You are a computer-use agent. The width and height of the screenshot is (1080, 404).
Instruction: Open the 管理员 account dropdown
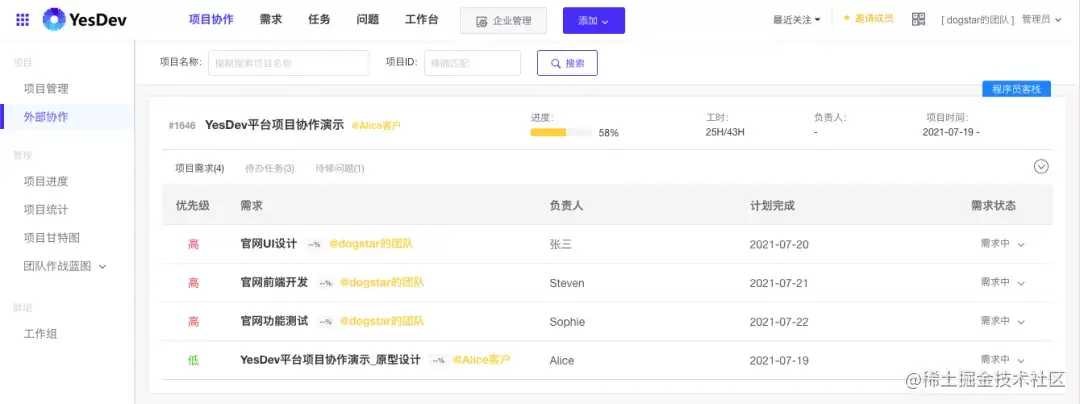(x=1041, y=20)
